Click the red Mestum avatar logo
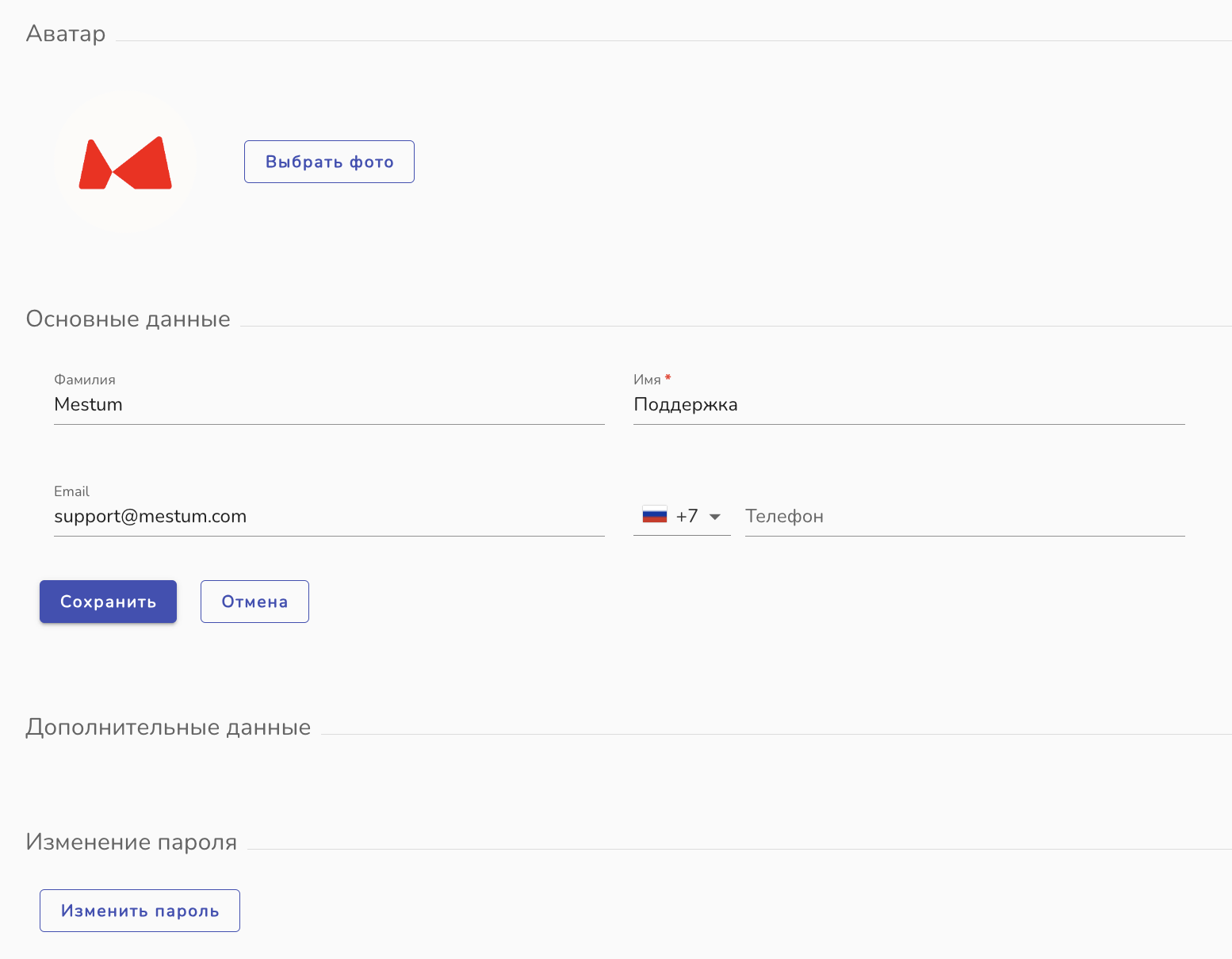This screenshot has width=1232, height=959. [x=125, y=162]
